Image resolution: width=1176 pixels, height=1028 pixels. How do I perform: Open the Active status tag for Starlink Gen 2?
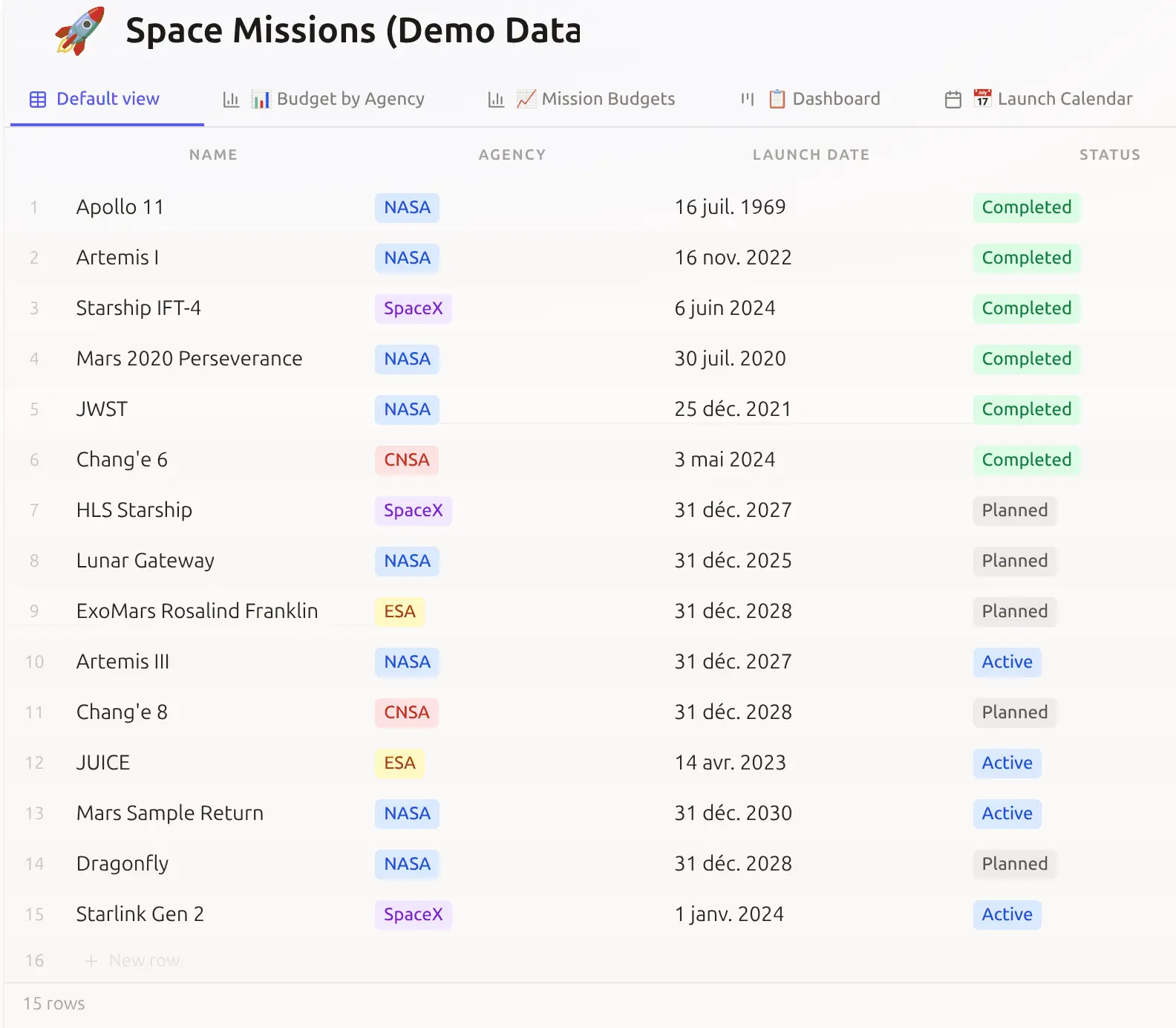coord(1007,914)
